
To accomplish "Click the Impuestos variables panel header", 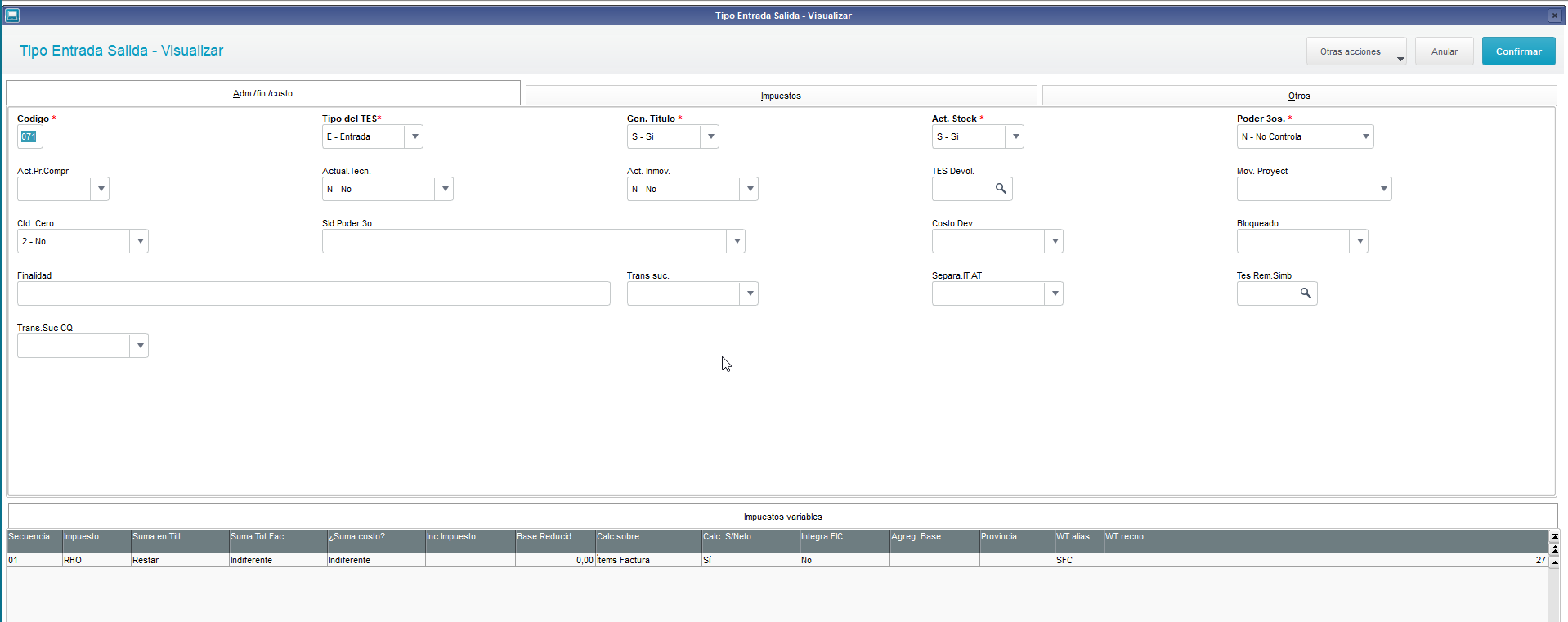I will (782, 517).
